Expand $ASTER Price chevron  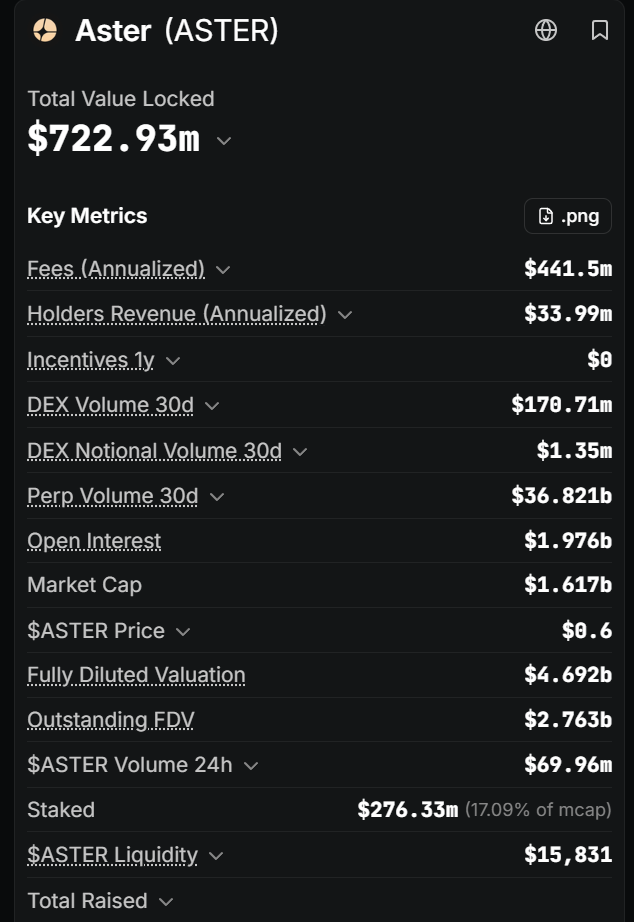[183, 632]
